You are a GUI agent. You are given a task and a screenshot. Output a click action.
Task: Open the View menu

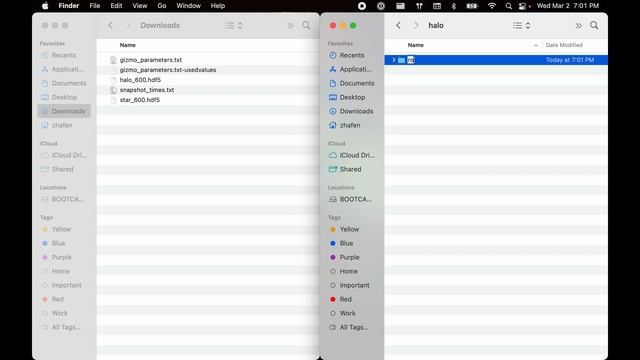tap(140, 6)
